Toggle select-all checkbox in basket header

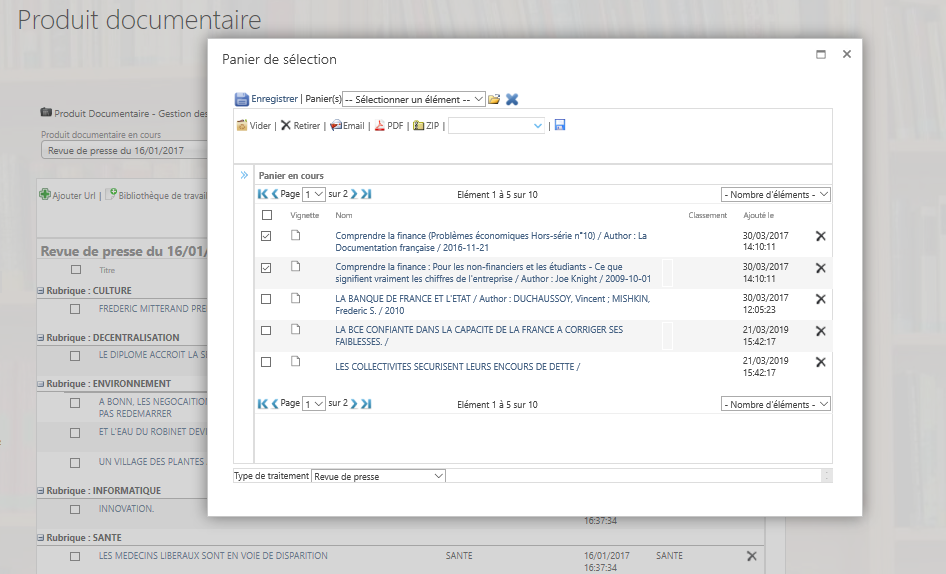point(267,215)
